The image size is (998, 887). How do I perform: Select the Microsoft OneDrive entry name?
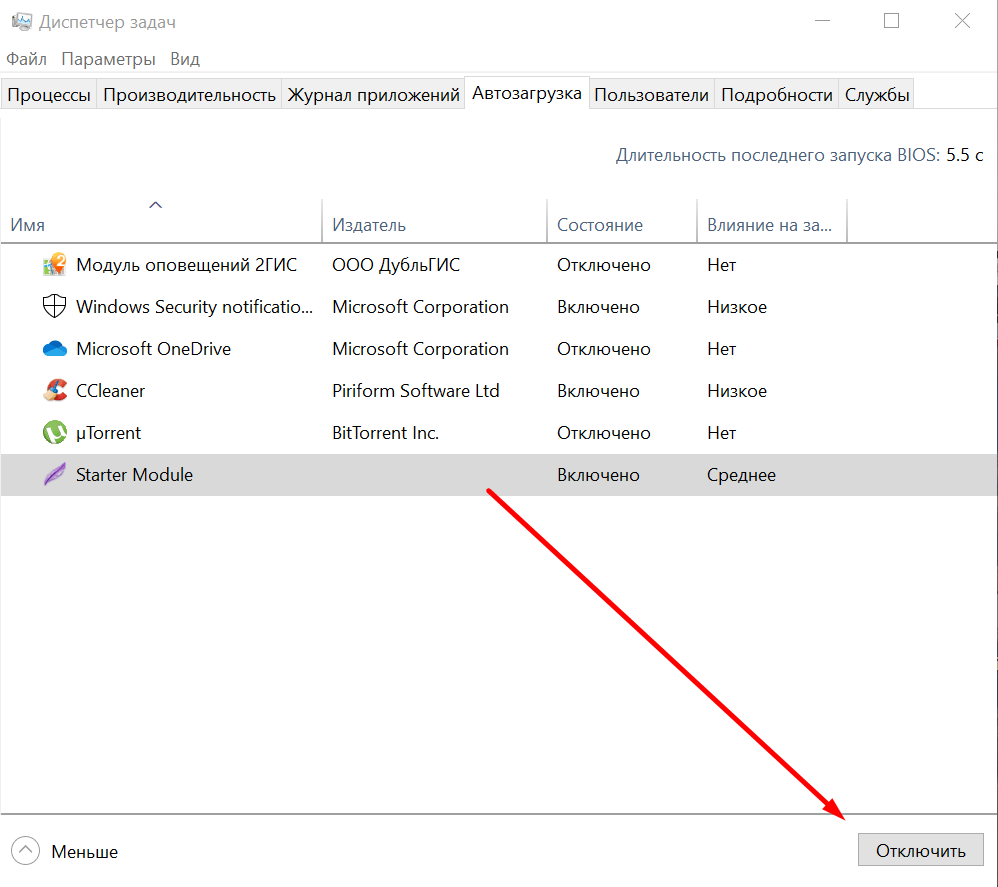point(153,349)
